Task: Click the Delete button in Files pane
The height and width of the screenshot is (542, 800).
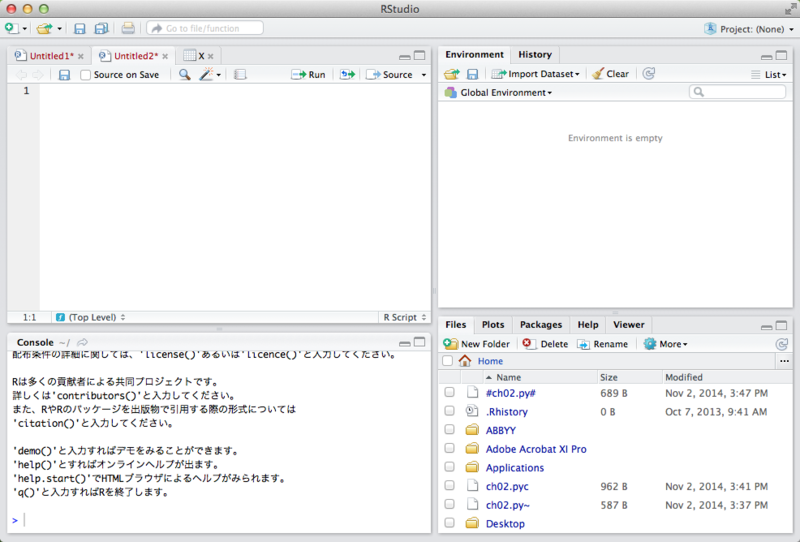Action: pos(545,344)
